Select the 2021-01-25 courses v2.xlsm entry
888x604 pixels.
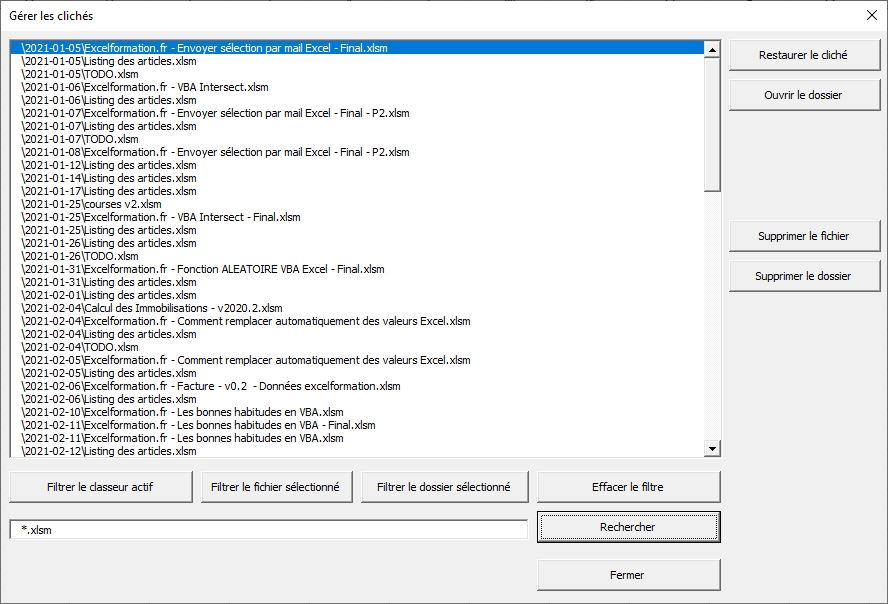click(91, 204)
